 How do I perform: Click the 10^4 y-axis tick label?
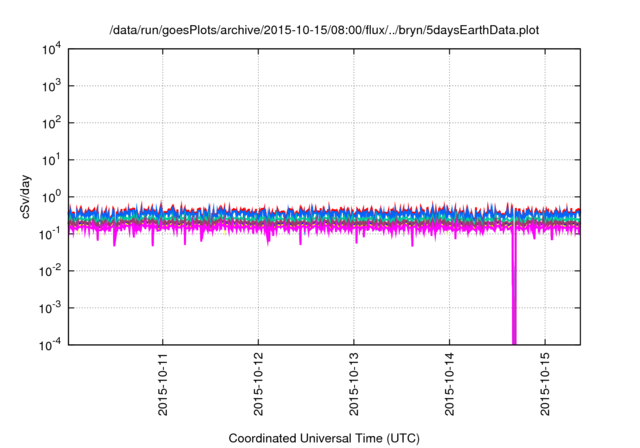click(51, 49)
